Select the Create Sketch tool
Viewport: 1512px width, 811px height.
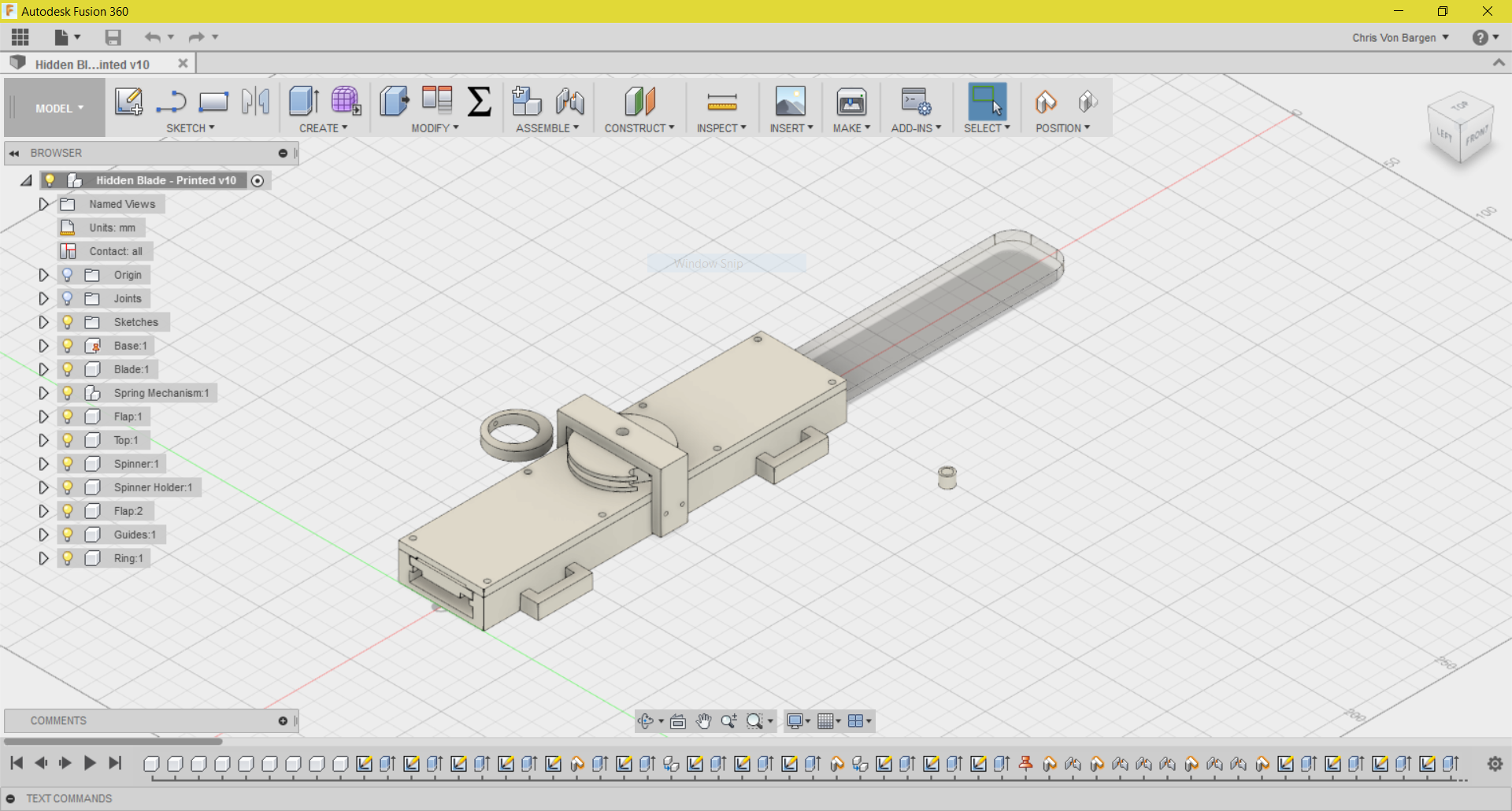pos(128,101)
